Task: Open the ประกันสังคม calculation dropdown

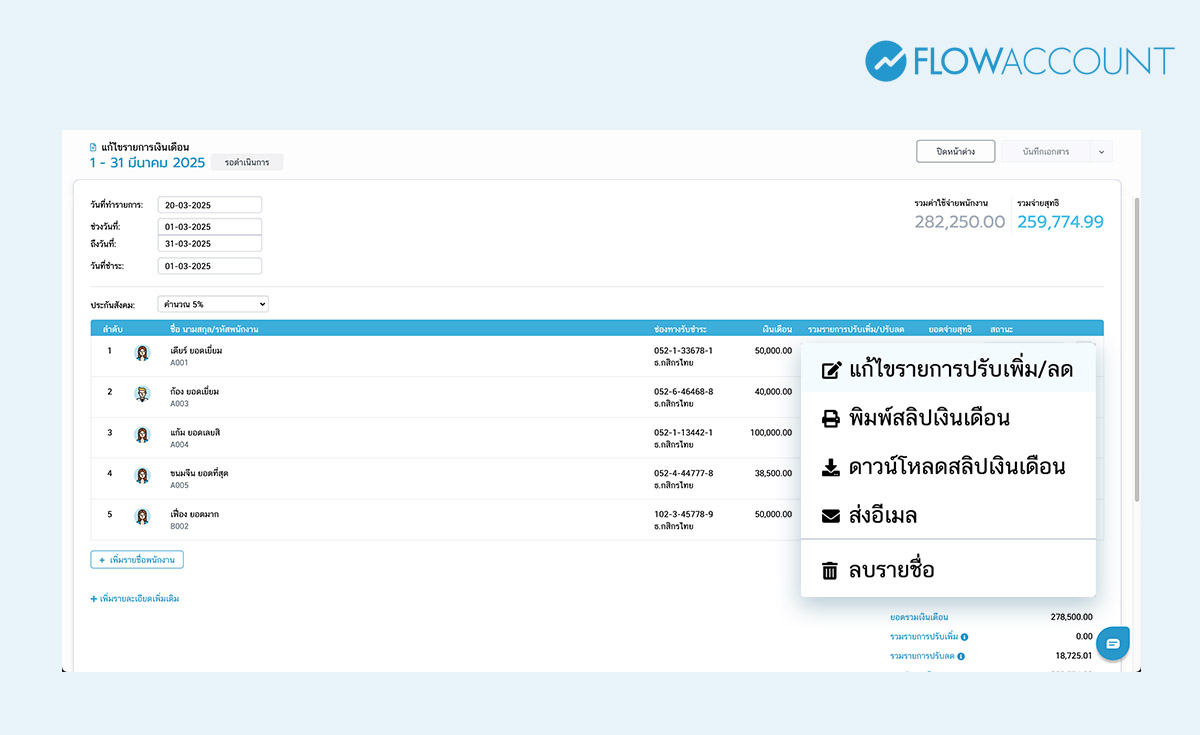Action: [x=212, y=303]
